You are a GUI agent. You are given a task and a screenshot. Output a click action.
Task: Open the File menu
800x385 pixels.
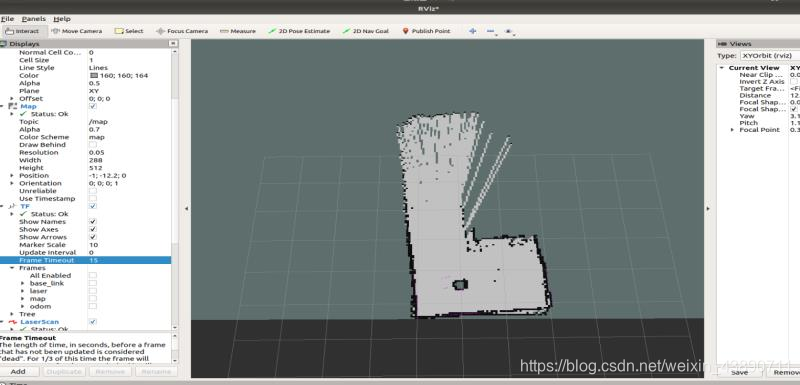coord(7,19)
